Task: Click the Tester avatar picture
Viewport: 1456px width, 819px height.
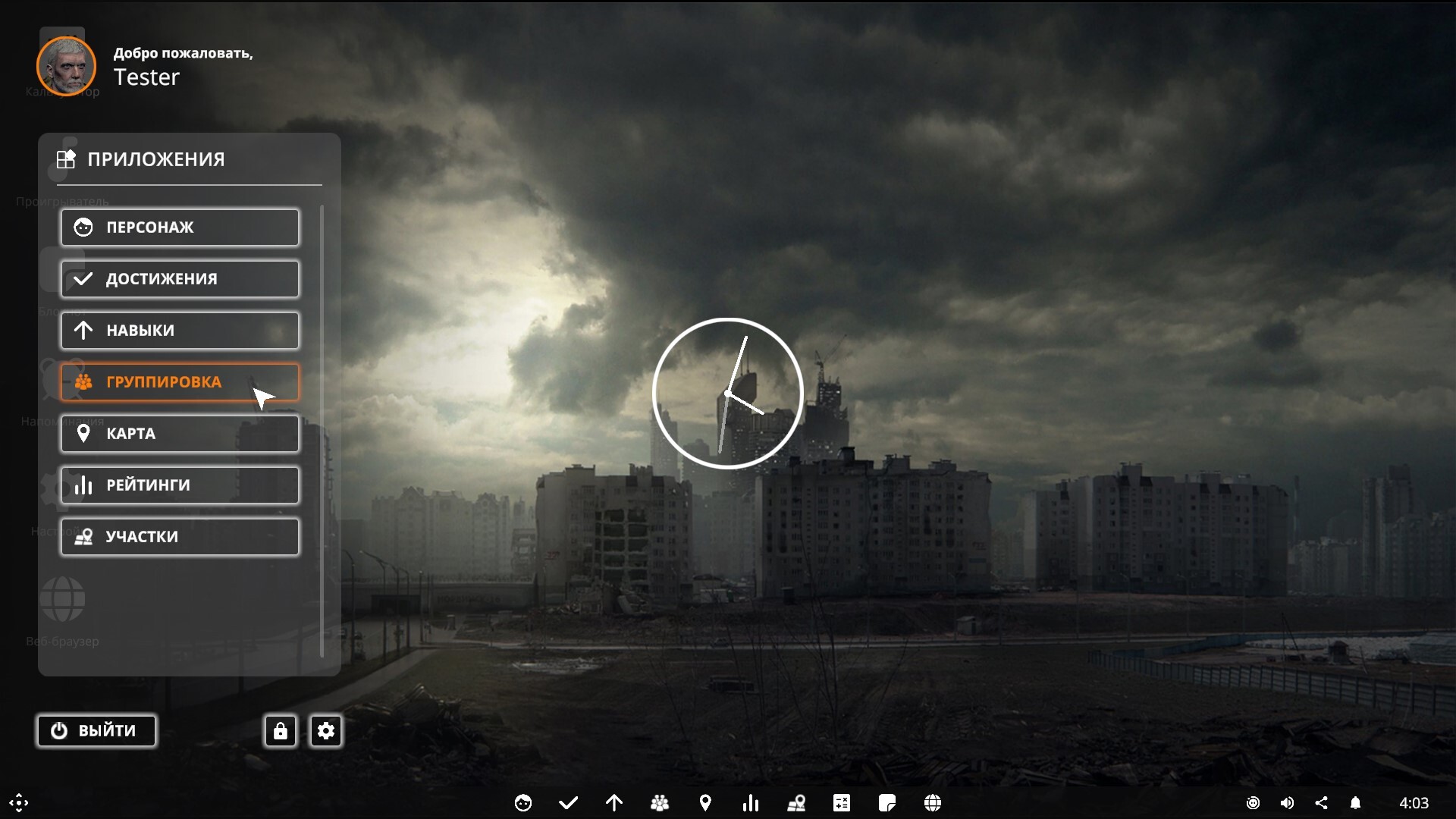Action: (67, 66)
